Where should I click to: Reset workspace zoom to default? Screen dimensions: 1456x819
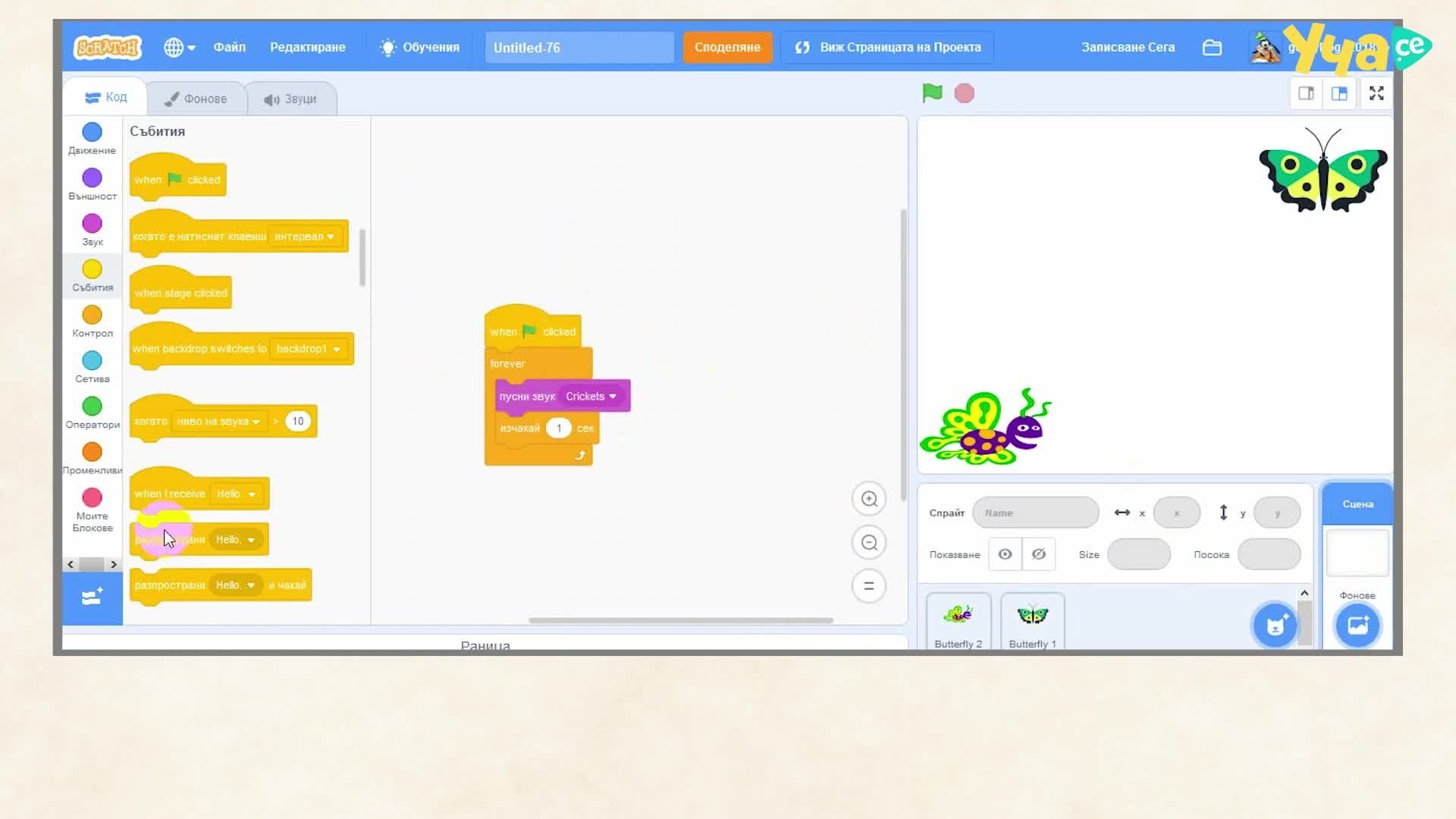click(x=869, y=585)
